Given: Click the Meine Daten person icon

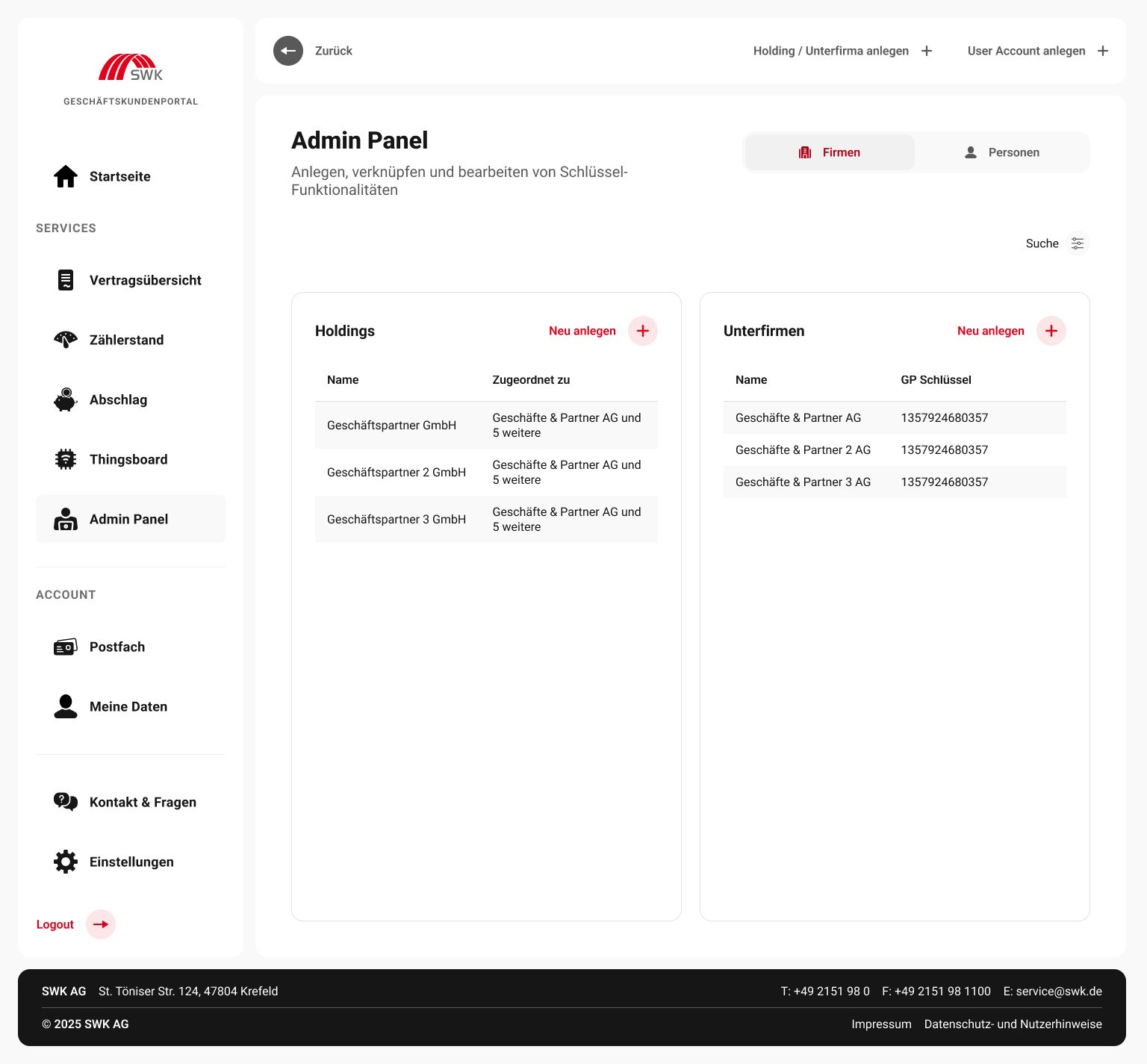Looking at the screenshot, I should tap(66, 706).
